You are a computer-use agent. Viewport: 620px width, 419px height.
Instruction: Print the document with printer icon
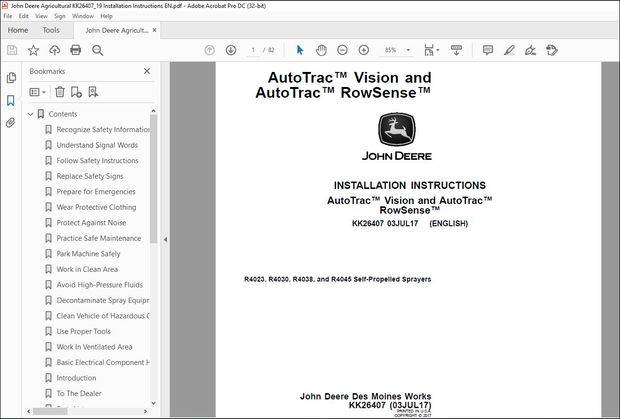coord(76,50)
